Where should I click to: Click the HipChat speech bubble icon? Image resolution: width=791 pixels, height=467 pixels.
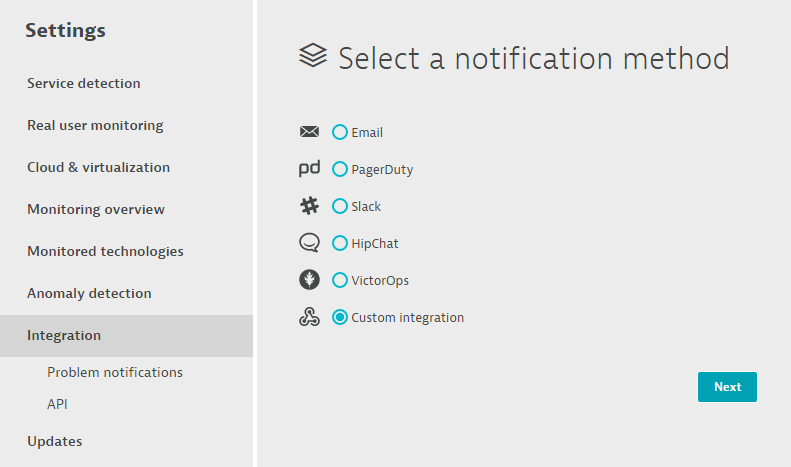click(309, 243)
